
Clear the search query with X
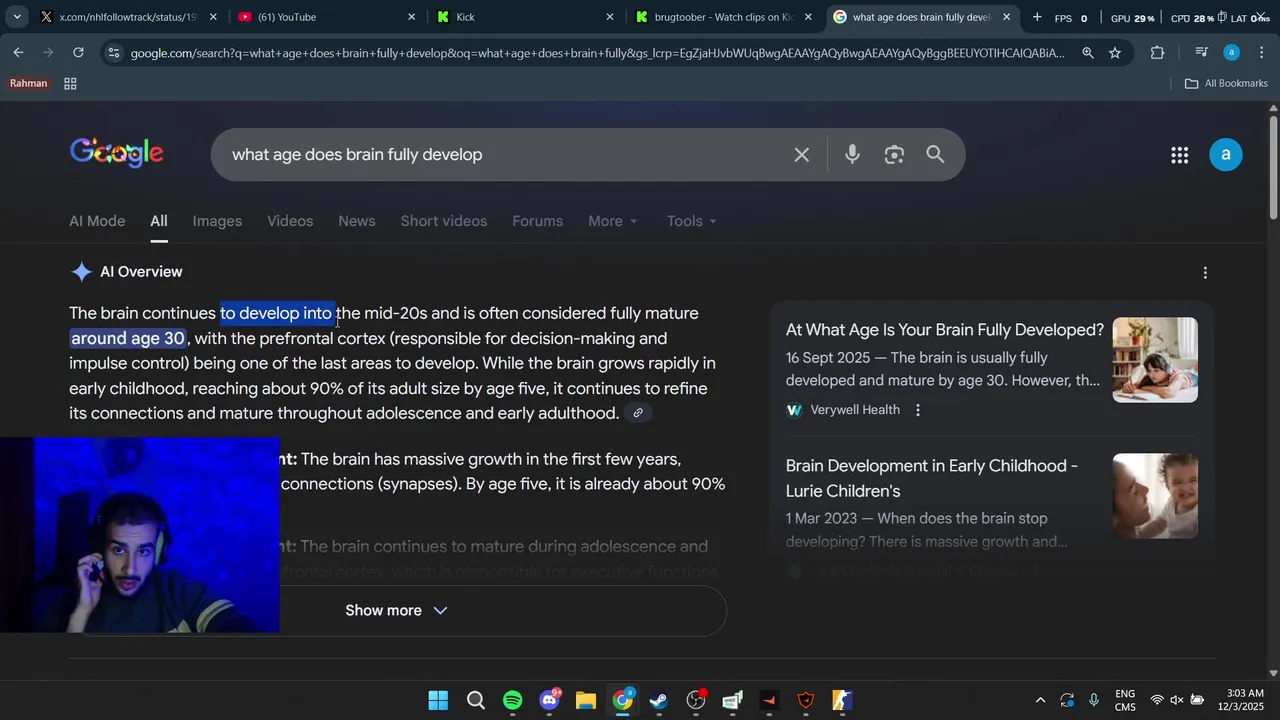click(802, 155)
